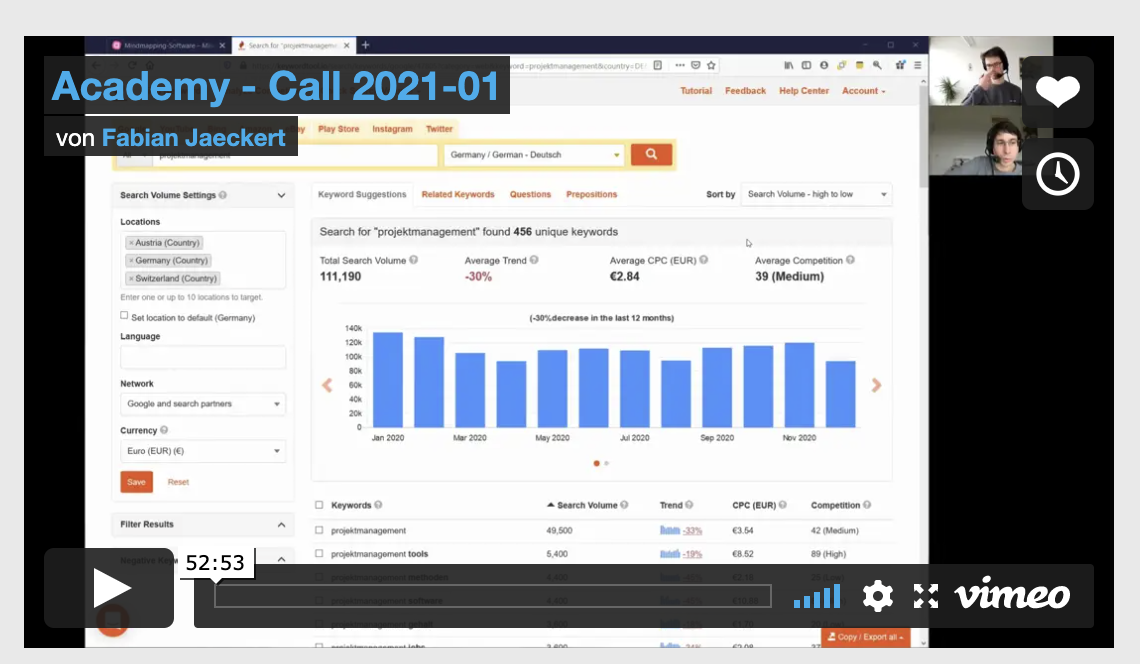The height and width of the screenshot is (664, 1140).
Task: Adjust volume using the blue volume bars
Action: pyautogui.click(x=817, y=598)
